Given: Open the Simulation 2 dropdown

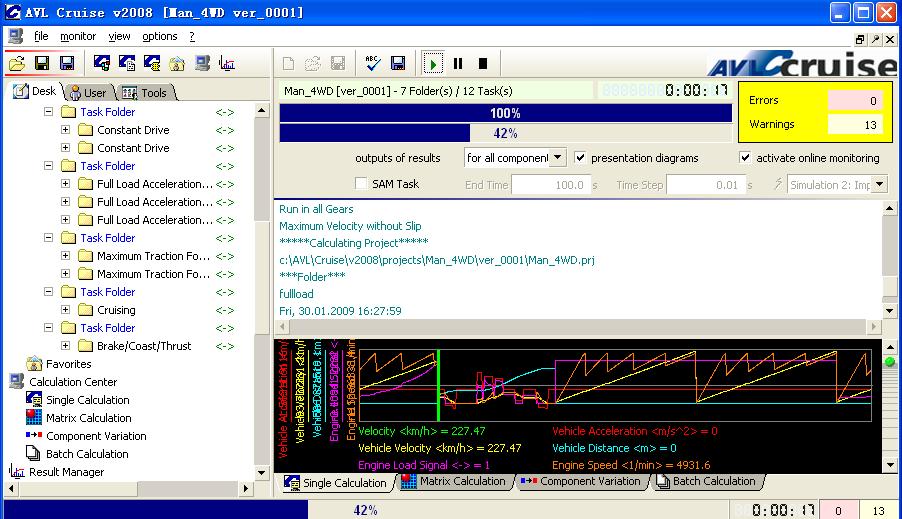Looking at the screenshot, I should [879, 185].
